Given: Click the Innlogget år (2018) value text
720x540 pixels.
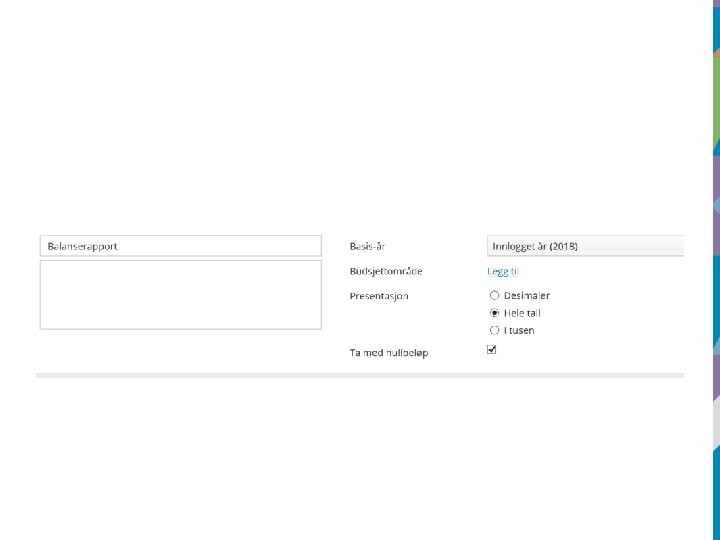Looking at the screenshot, I should (x=535, y=246).
